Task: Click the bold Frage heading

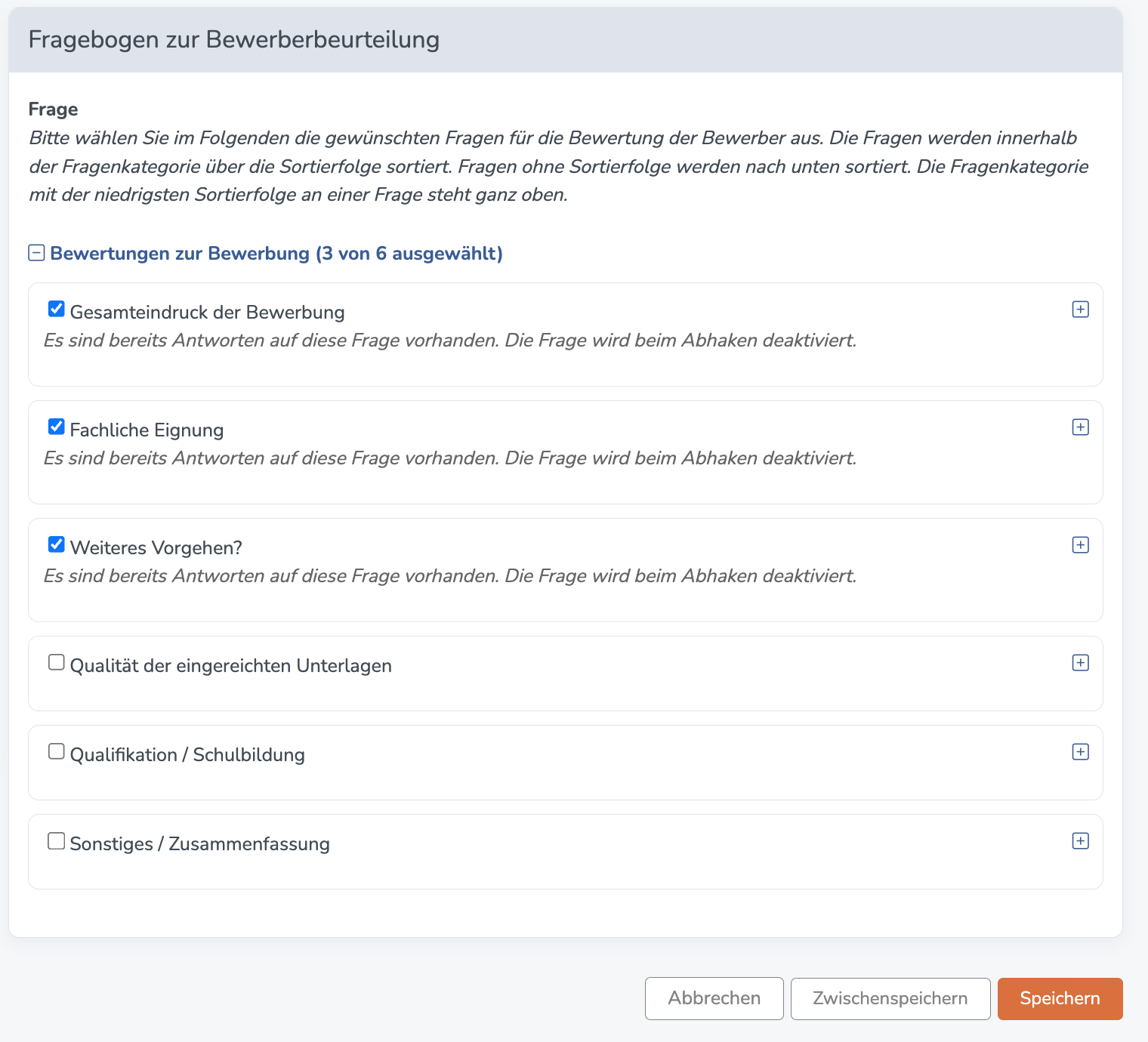Action: [x=54, y=109]
